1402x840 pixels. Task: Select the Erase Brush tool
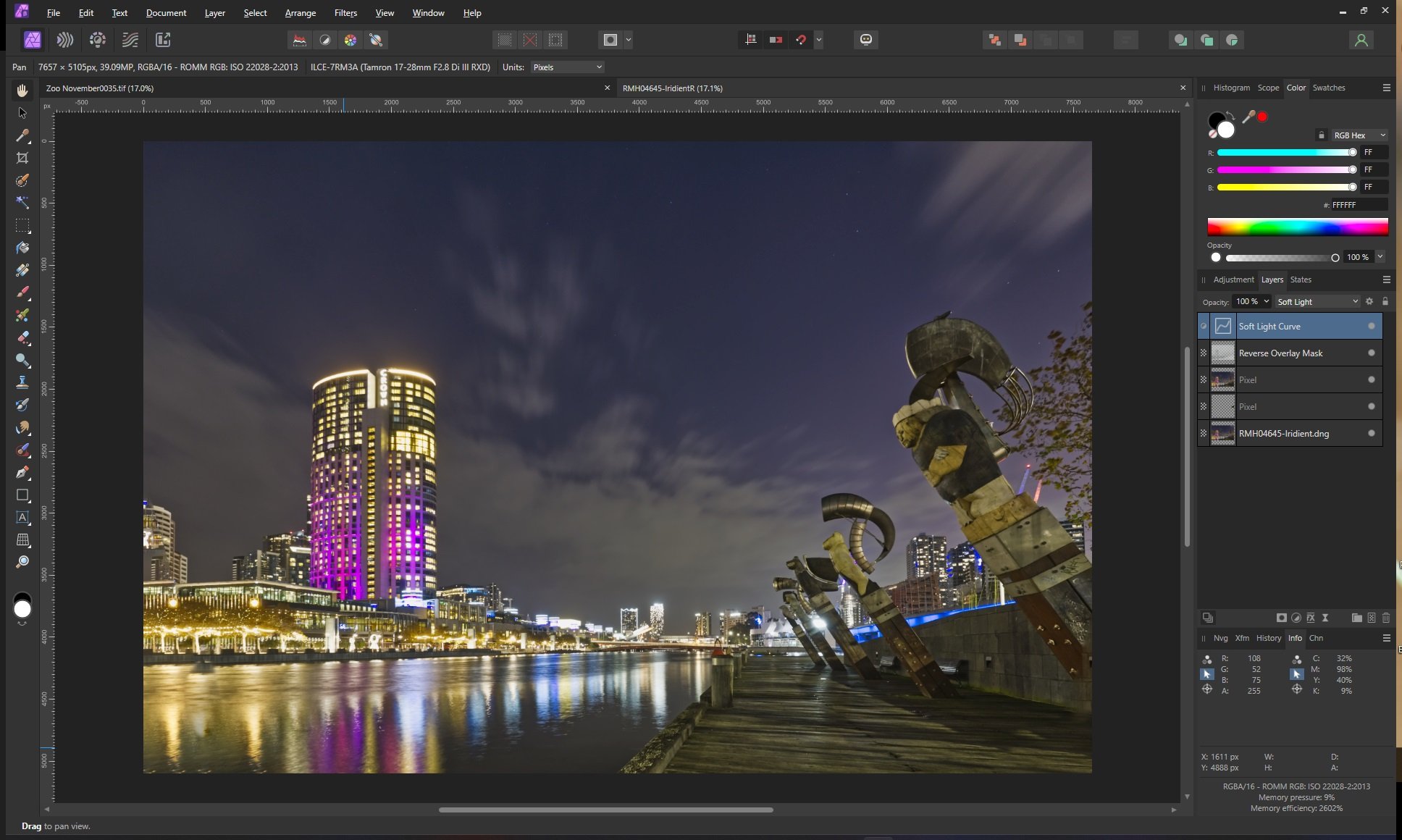[x=22, y=337]
